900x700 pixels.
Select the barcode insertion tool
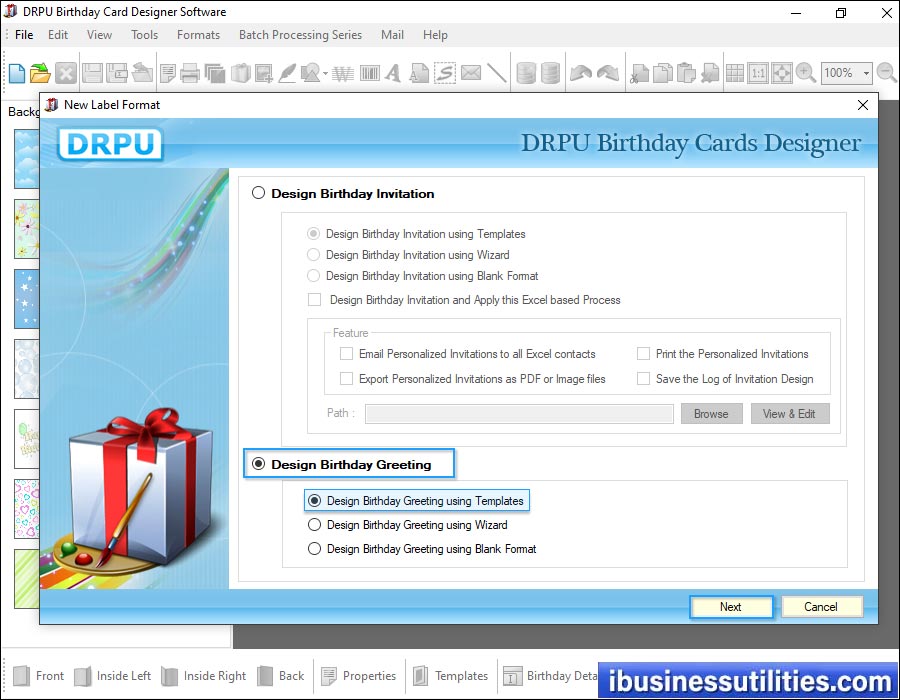pyautogui.click(x=368, y=72)
